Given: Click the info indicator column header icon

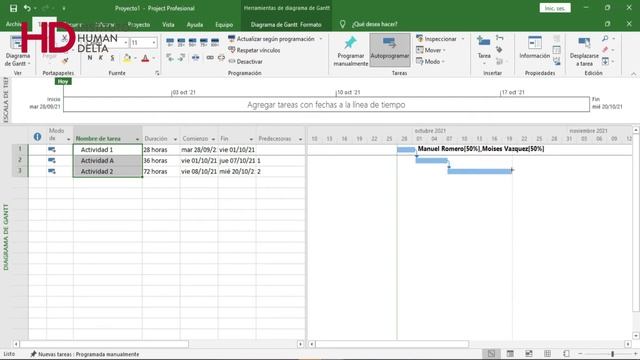Looking at the screenshot, I should click(37, 137).
